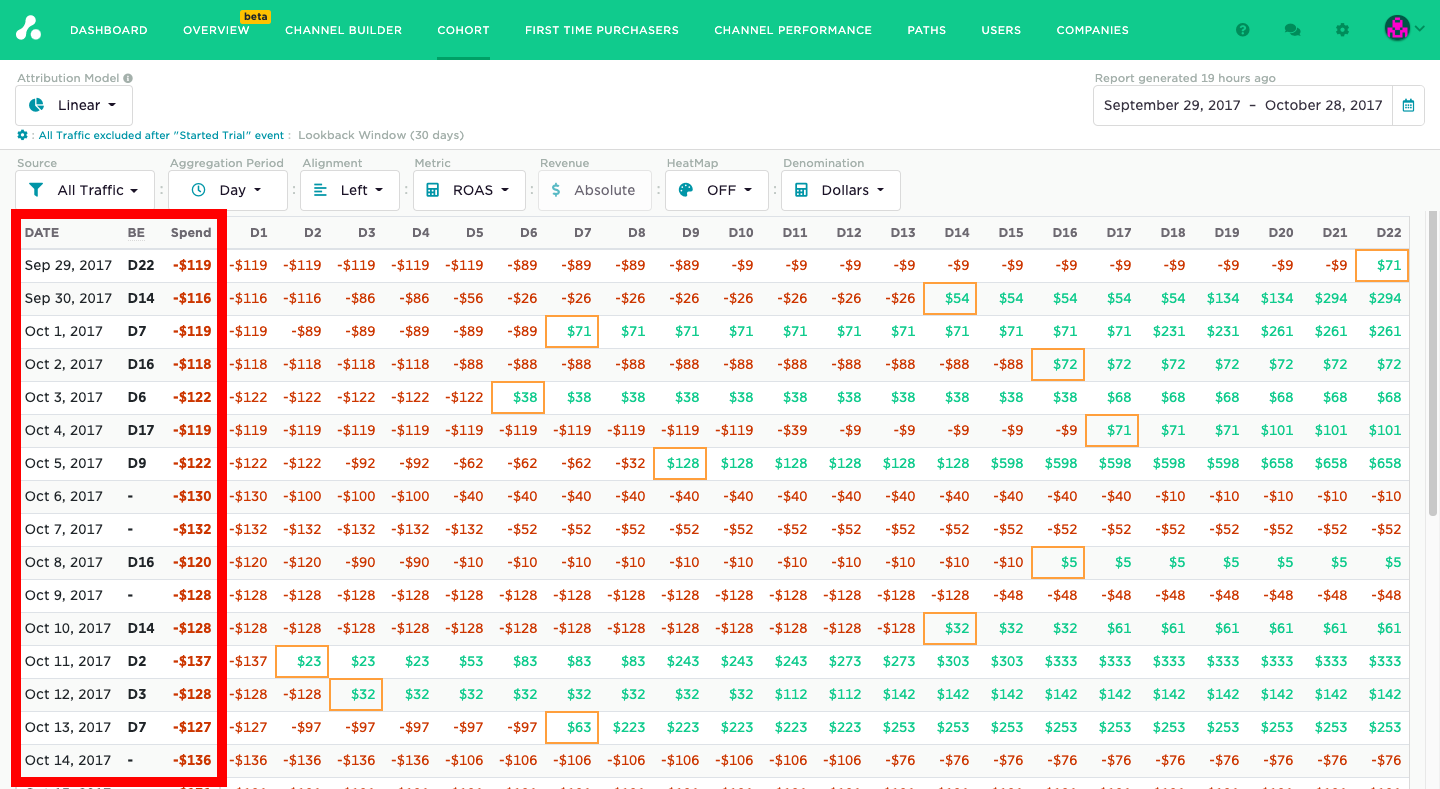This screenshot has width=1440, height=789.
Task: Click the D17 break-even value for Oct 4
Action: [x=141, y=430]
